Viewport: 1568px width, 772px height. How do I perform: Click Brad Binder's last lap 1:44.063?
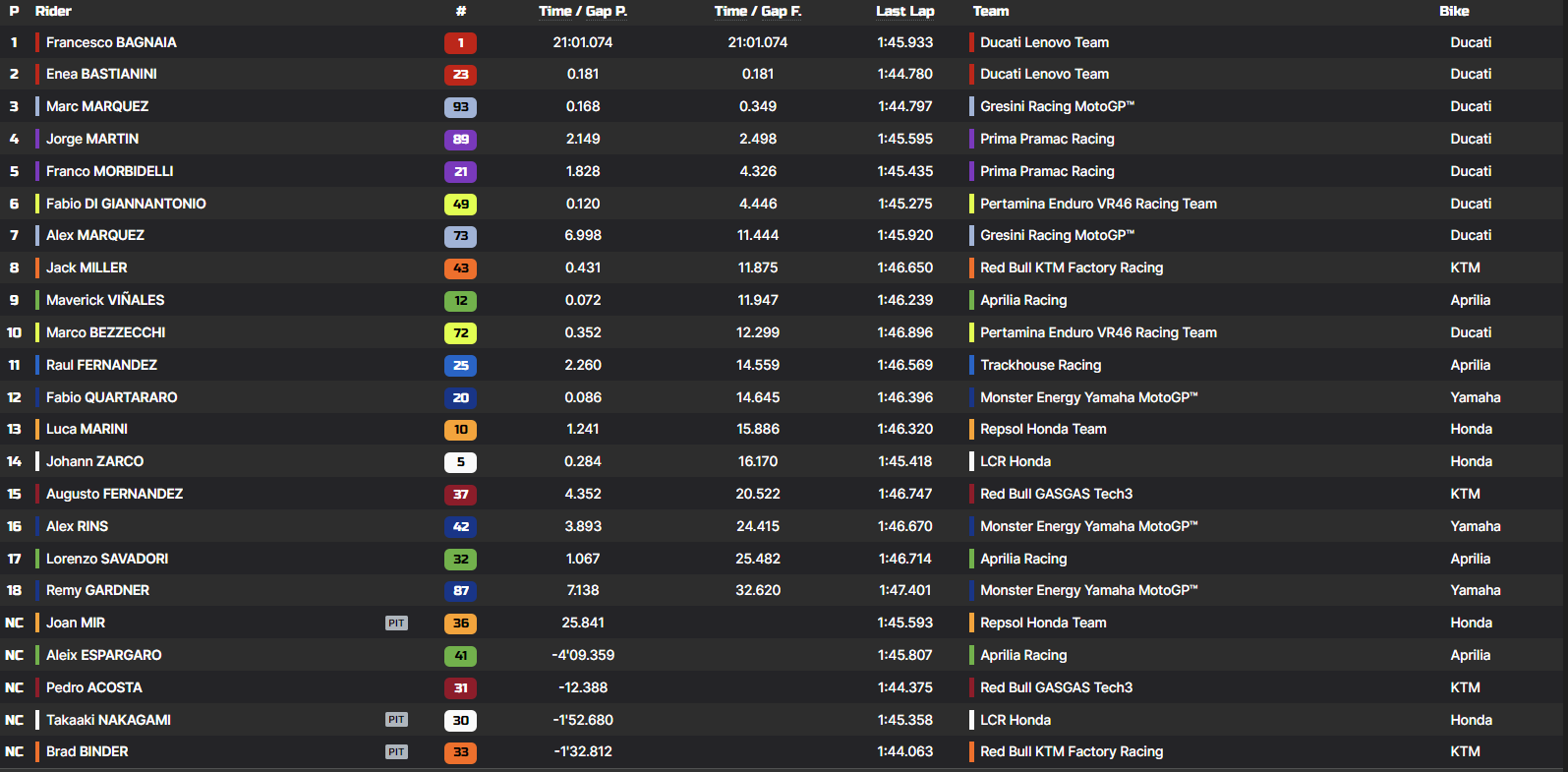(905, 751)
